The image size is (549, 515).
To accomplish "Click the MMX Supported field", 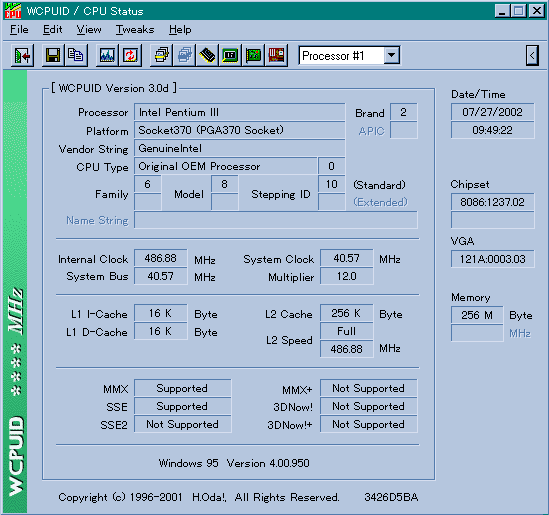I will point(182,388).
